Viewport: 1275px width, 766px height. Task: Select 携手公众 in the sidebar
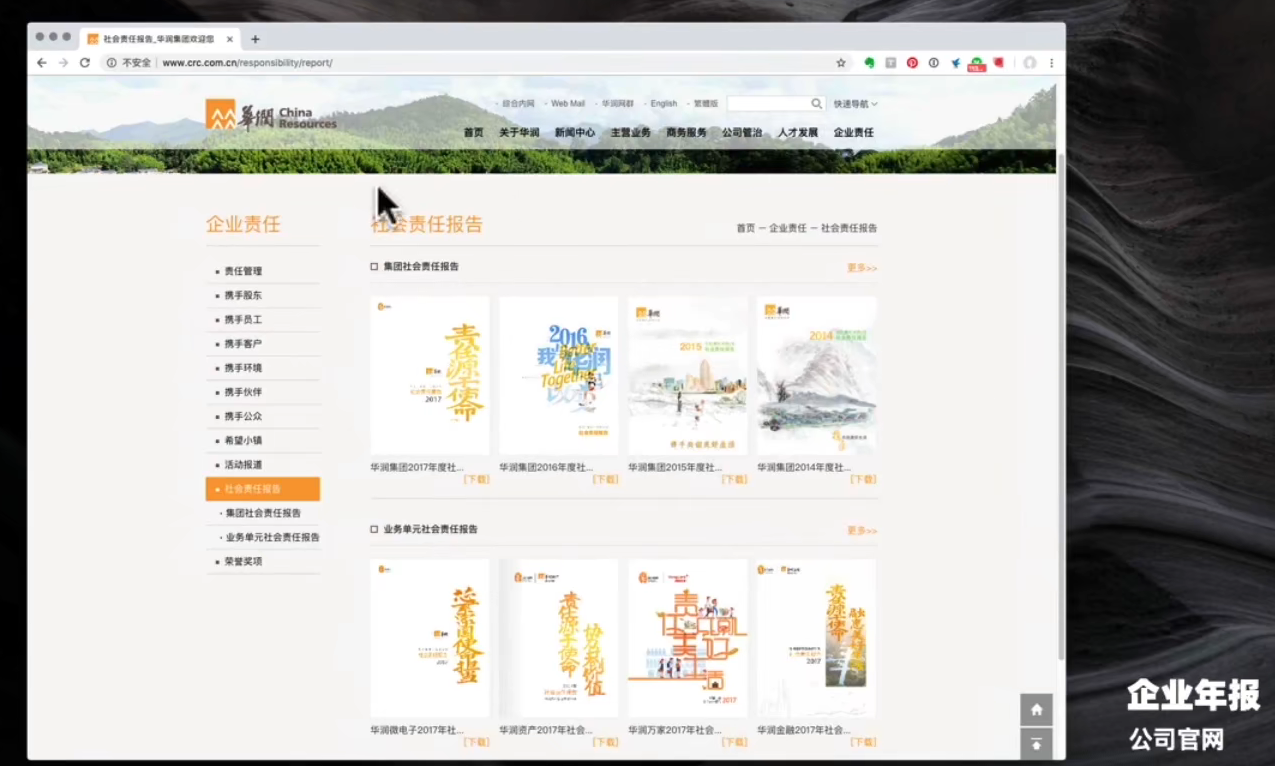(243, 416)
